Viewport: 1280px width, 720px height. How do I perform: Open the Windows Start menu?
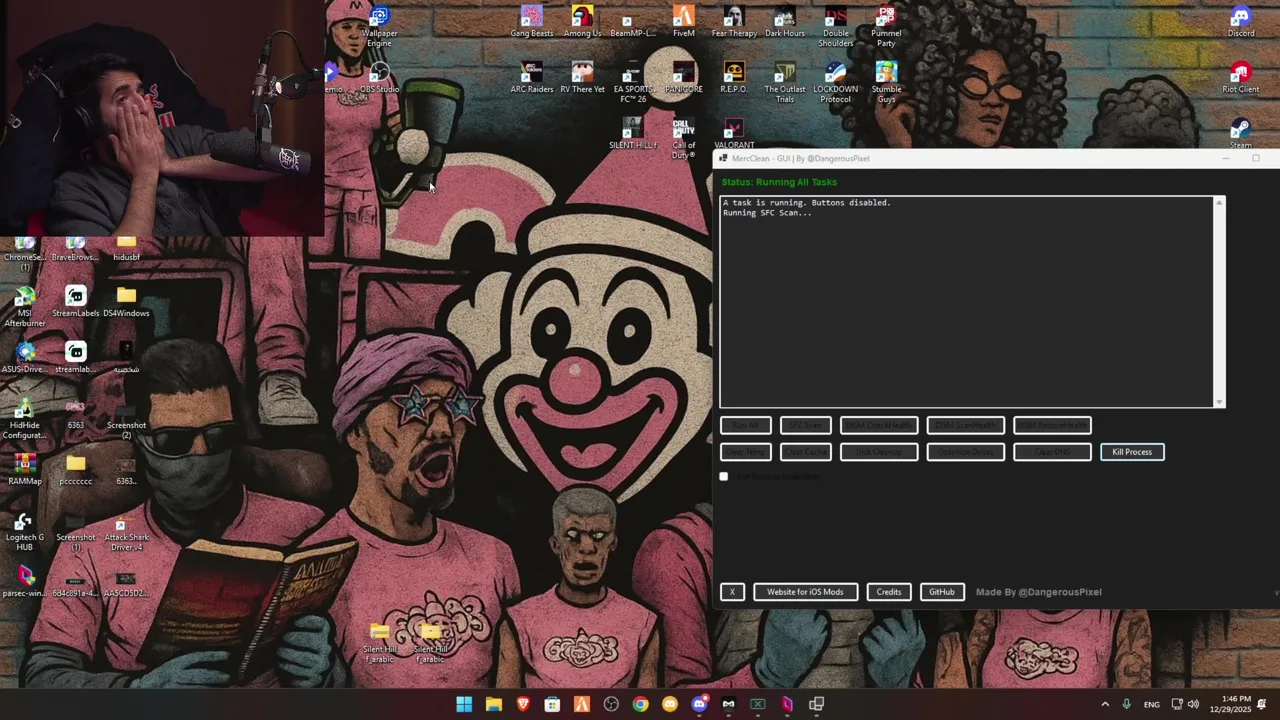pos(464,704)
